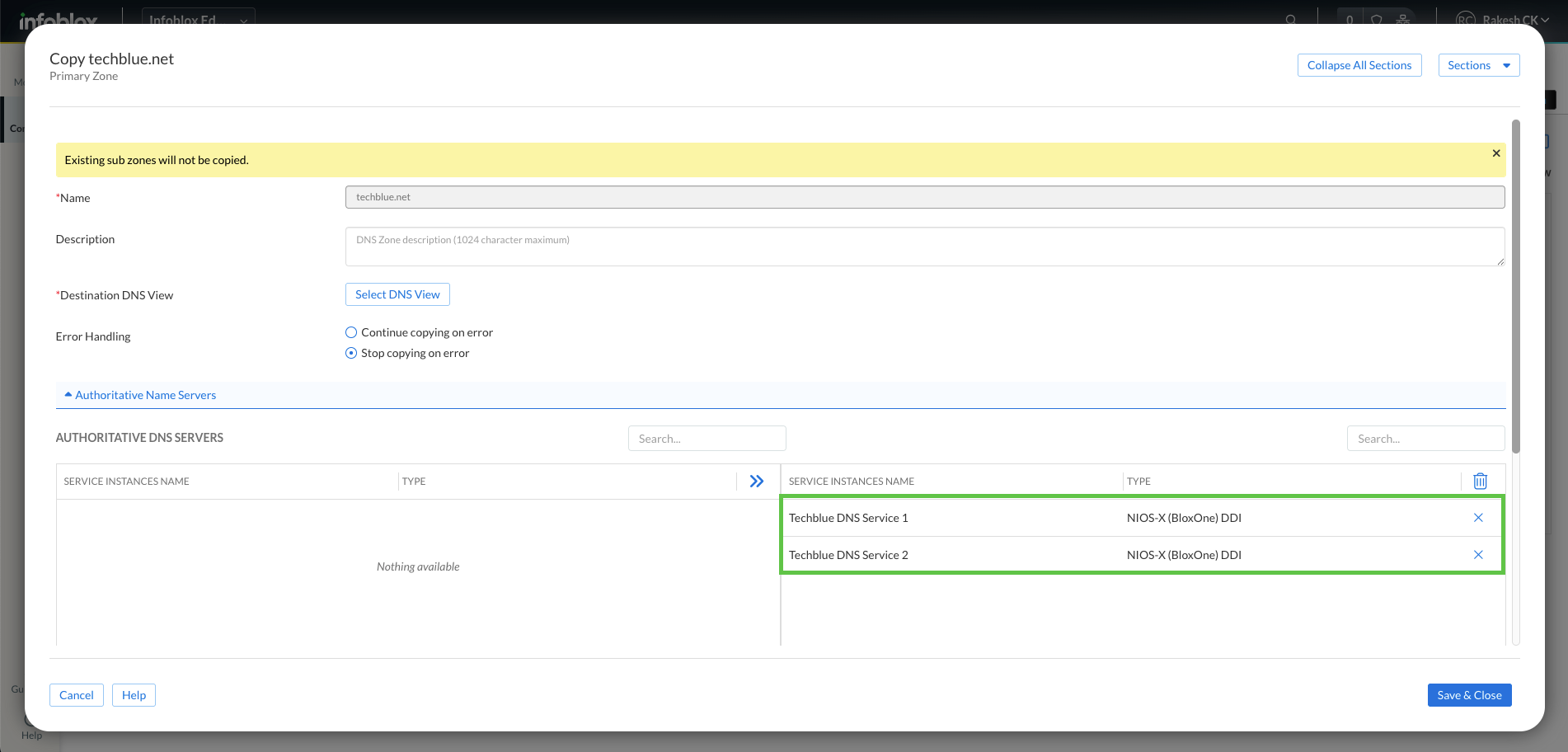This screenshot has height=752, width=1568.
Task: Open the Sections dropdown
Action: pos(1478,65)
